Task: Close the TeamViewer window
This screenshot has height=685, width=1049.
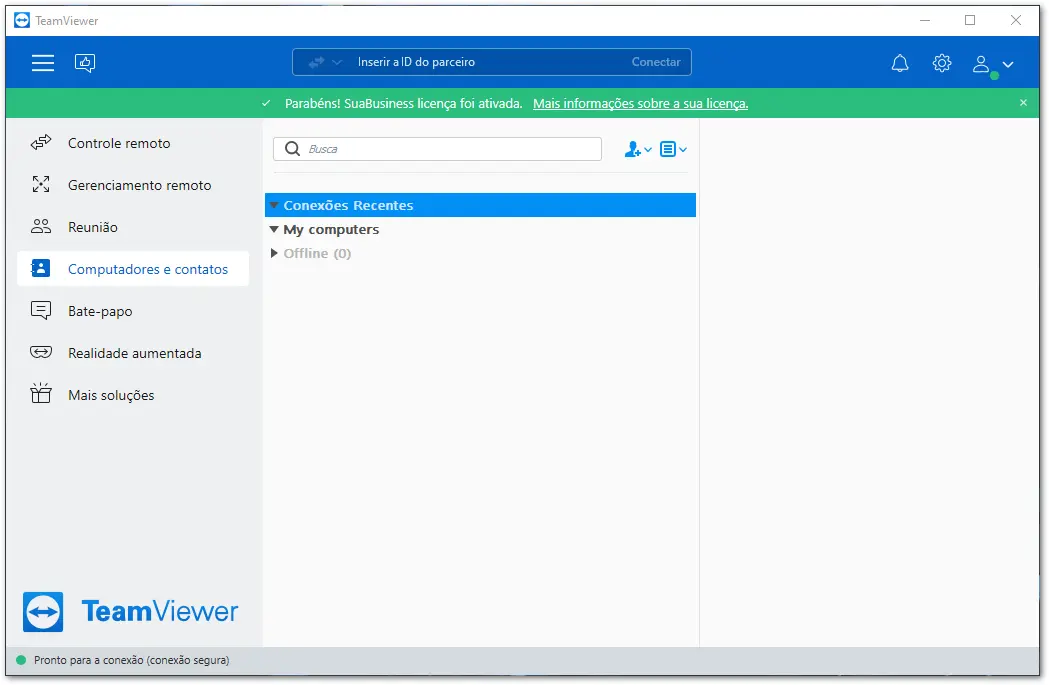Action: click(1016, 21)
